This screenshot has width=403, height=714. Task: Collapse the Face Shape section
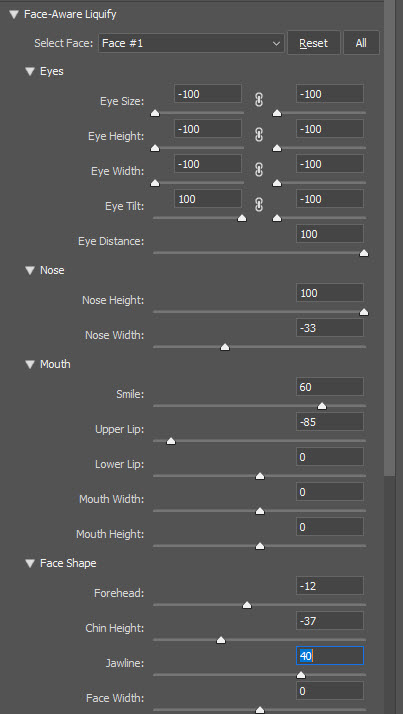point(30,563)
